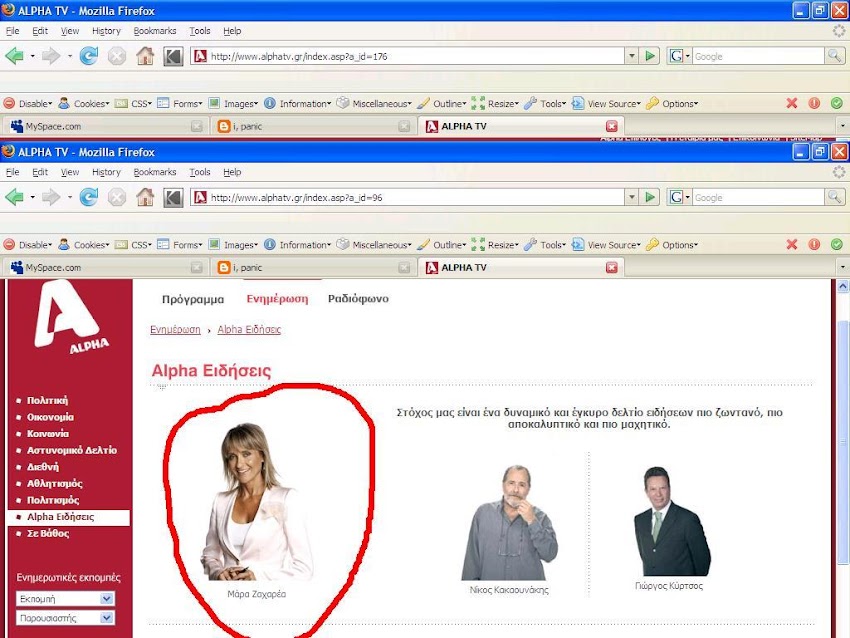This screenshot has width=850, height=638.
Task: Click Ενημέρωση breadcrumb link
Action: click(x=175, y=330)
